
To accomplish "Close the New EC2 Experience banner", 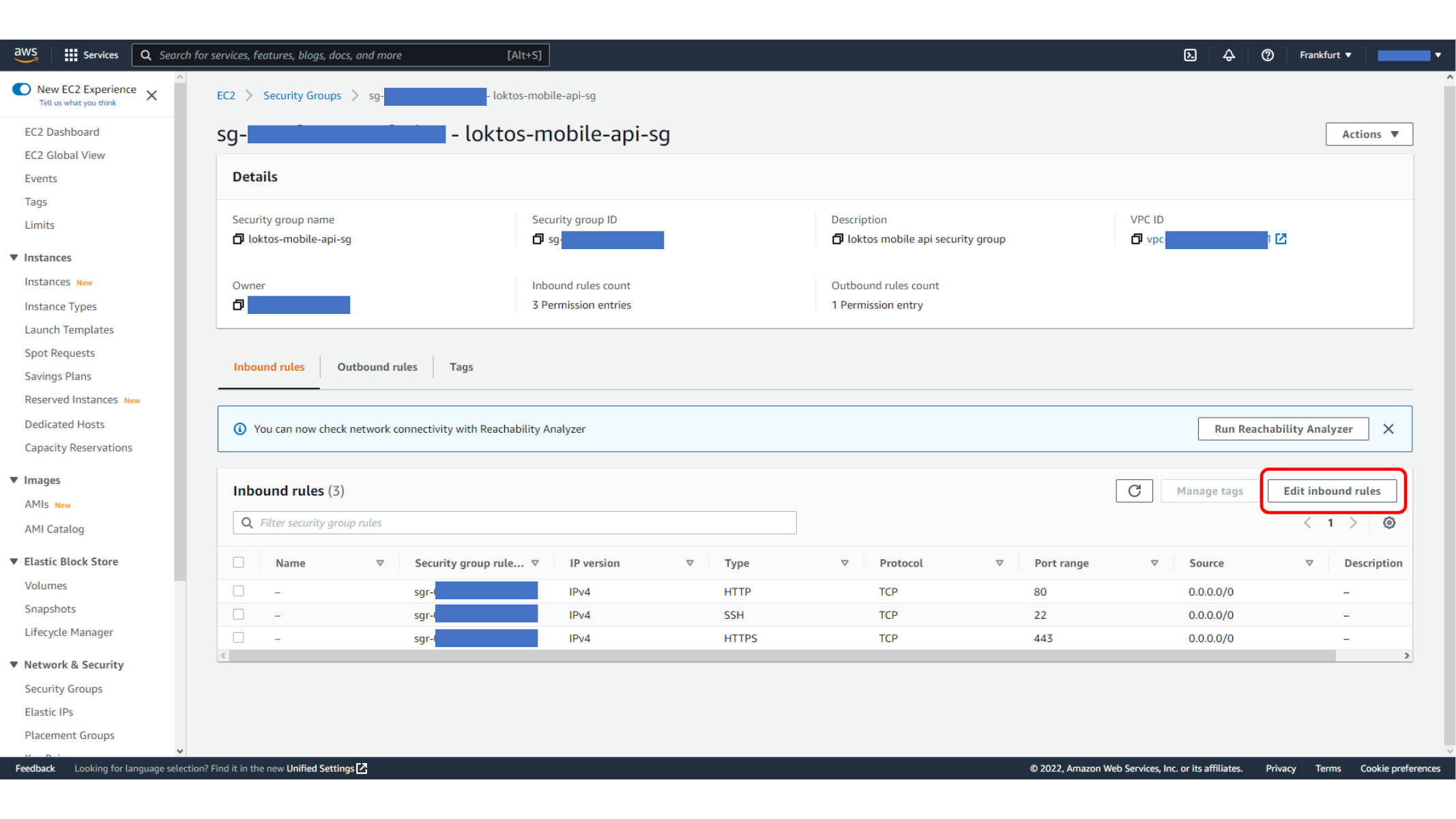I will click(151, 96).
